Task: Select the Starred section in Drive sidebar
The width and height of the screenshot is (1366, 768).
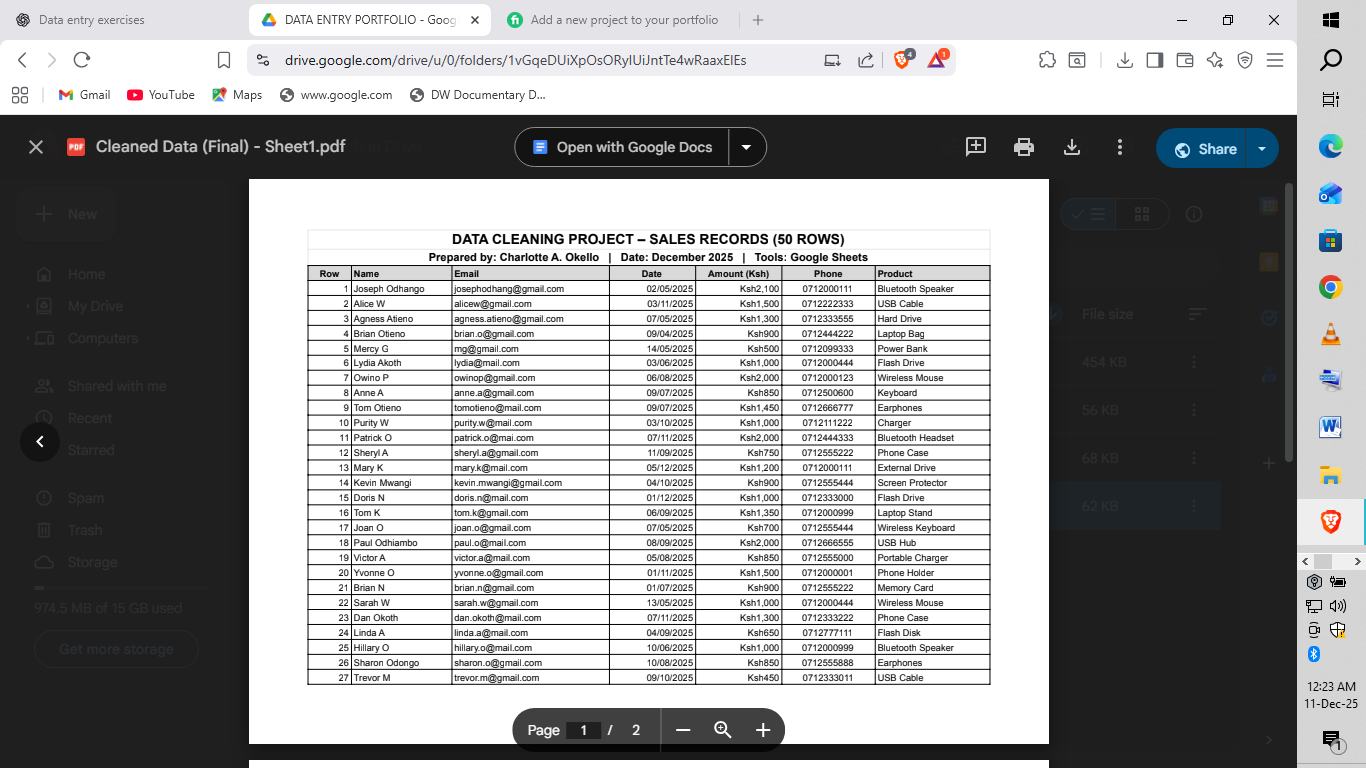Action: (x=90, y=450)
